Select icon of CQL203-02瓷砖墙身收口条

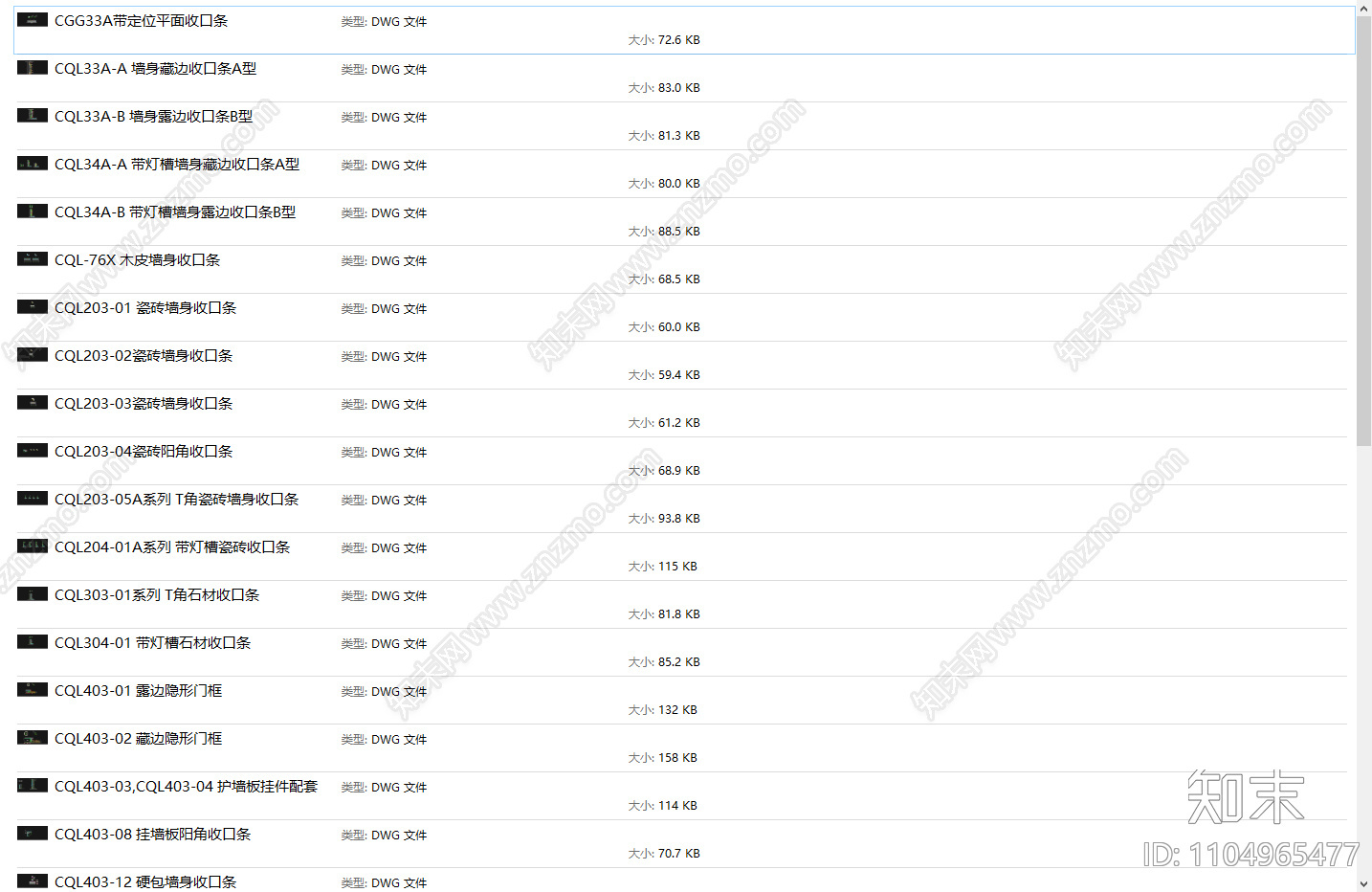click(33, 355)
